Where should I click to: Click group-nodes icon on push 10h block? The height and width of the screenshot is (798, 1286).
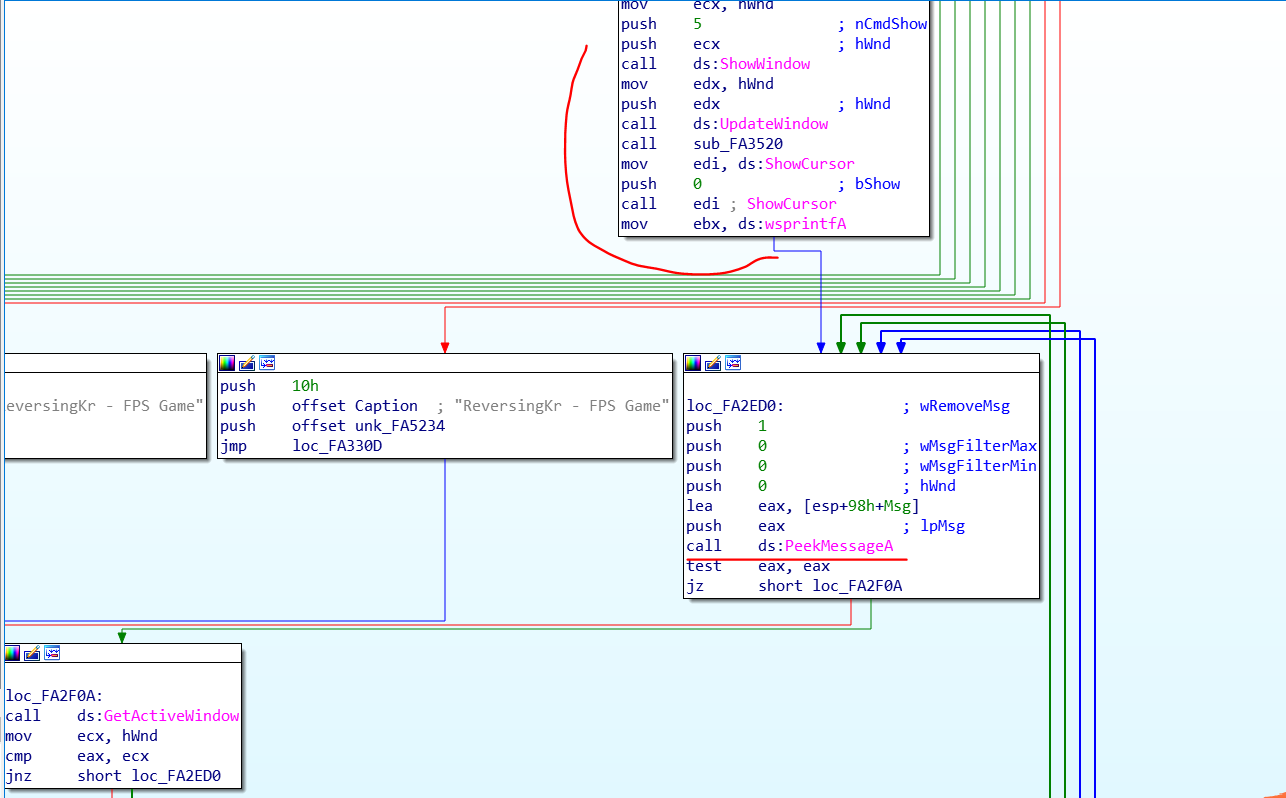[x=267, y=363]
